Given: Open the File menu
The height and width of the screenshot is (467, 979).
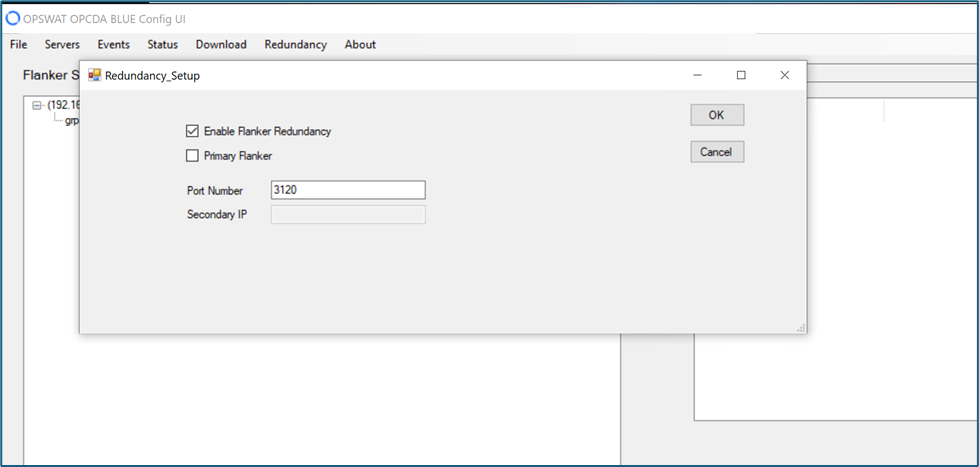Looking at the screenshot, I should [19, 44].
